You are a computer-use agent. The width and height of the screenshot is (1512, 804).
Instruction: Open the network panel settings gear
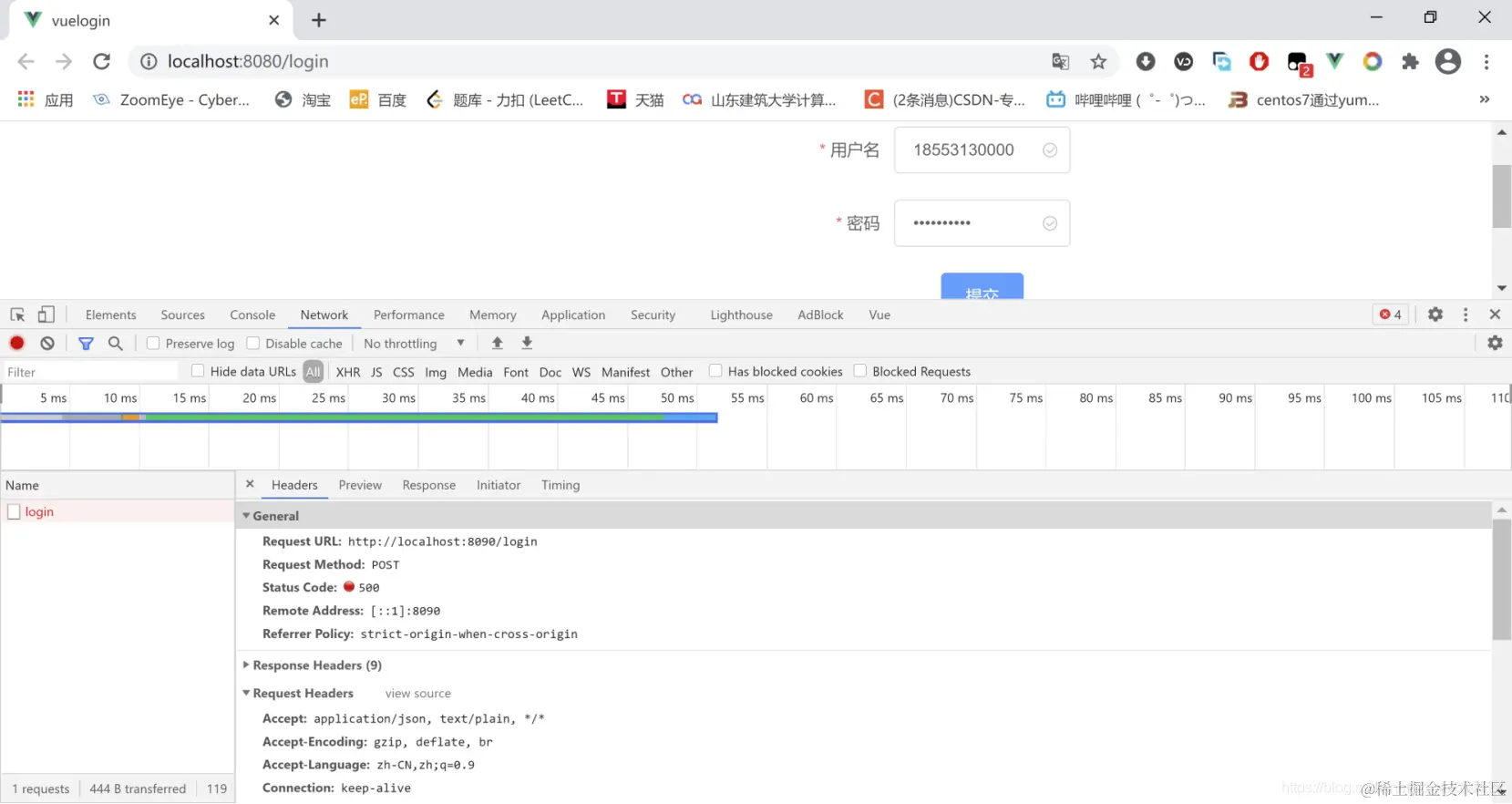(1495, 343)
